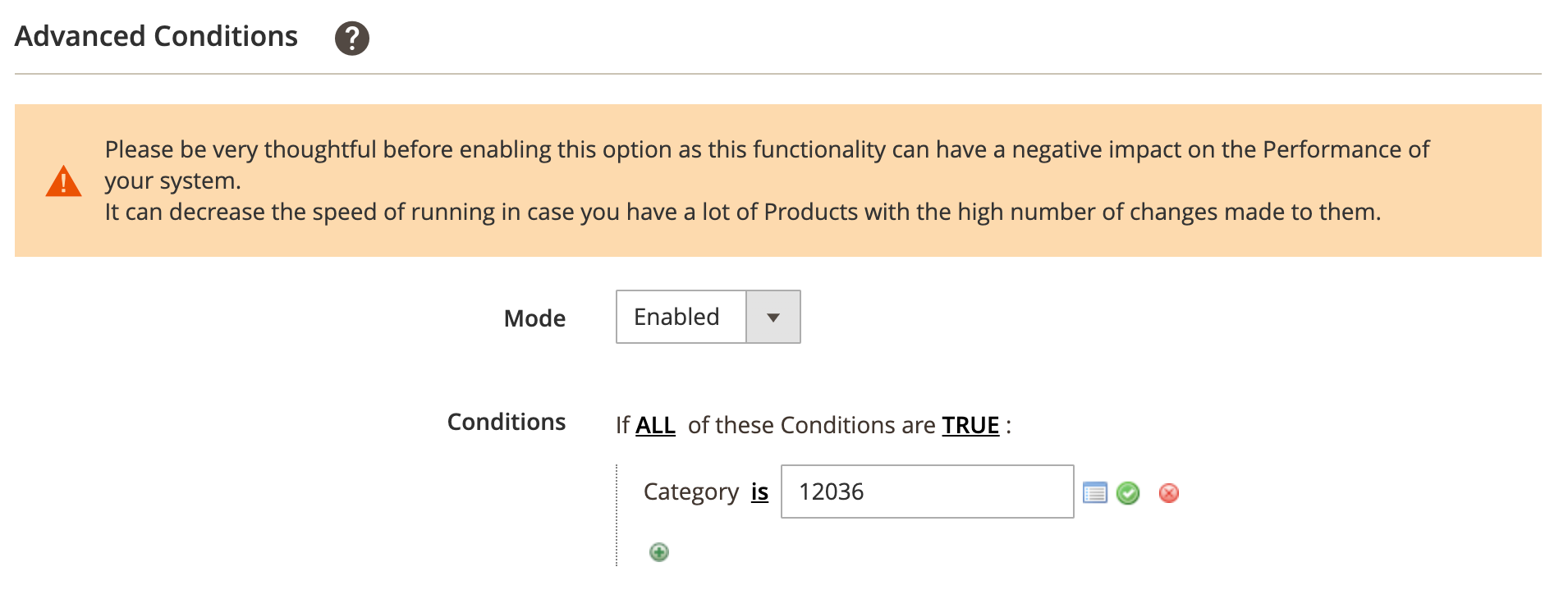The height and width of the screenshot is (599, 1568).
Task: Click the help question mark icon
Action: [352, 38]
